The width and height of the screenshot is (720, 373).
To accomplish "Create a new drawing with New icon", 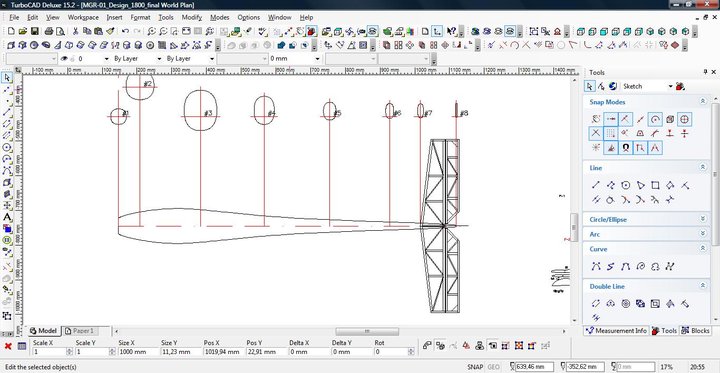I will tap(11, 31).
